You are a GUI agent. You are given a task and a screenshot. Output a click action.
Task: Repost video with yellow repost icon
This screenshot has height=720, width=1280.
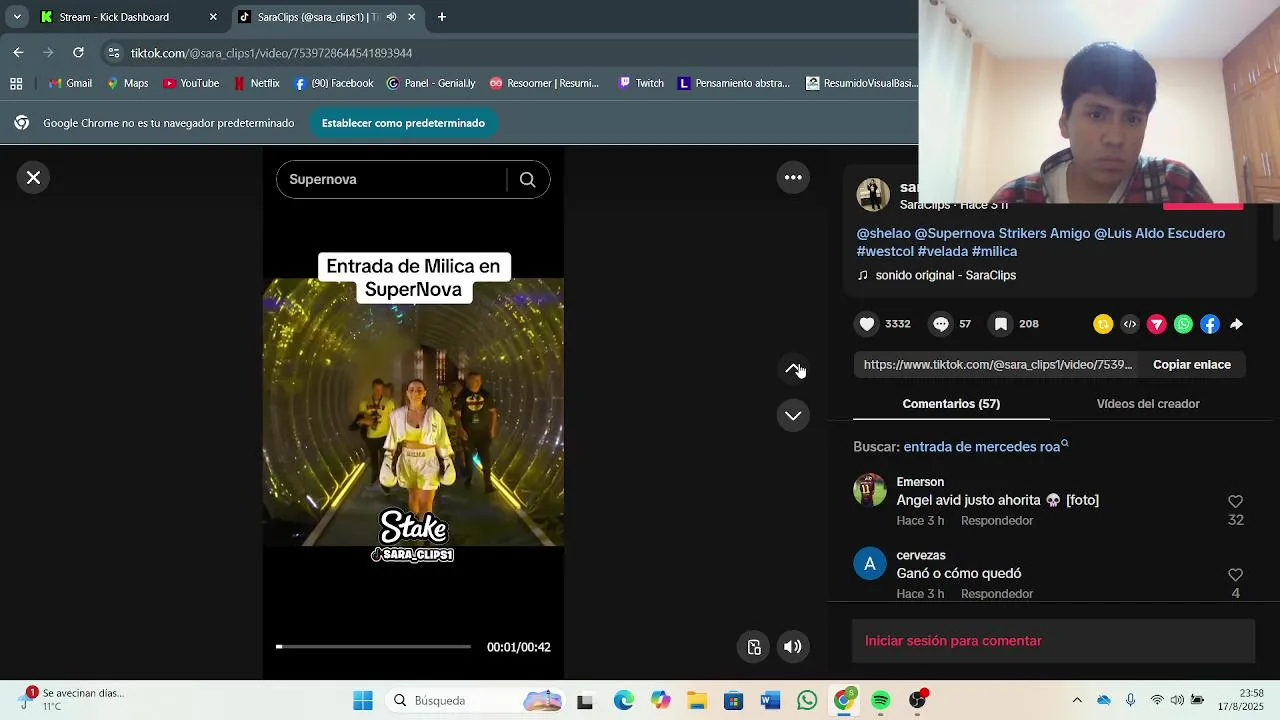(1103, 324)
